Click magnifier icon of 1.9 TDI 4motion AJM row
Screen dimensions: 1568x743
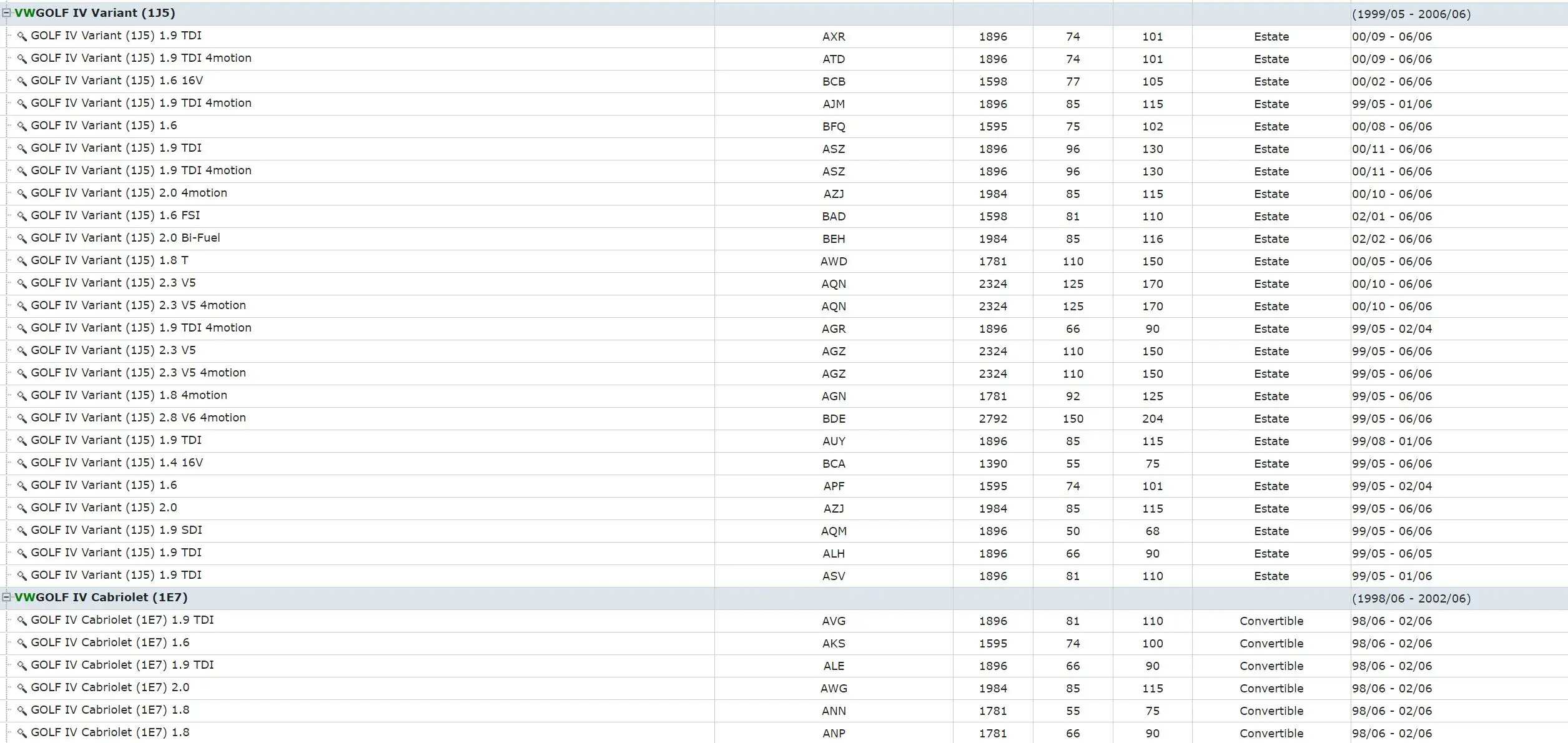[22, 104]
